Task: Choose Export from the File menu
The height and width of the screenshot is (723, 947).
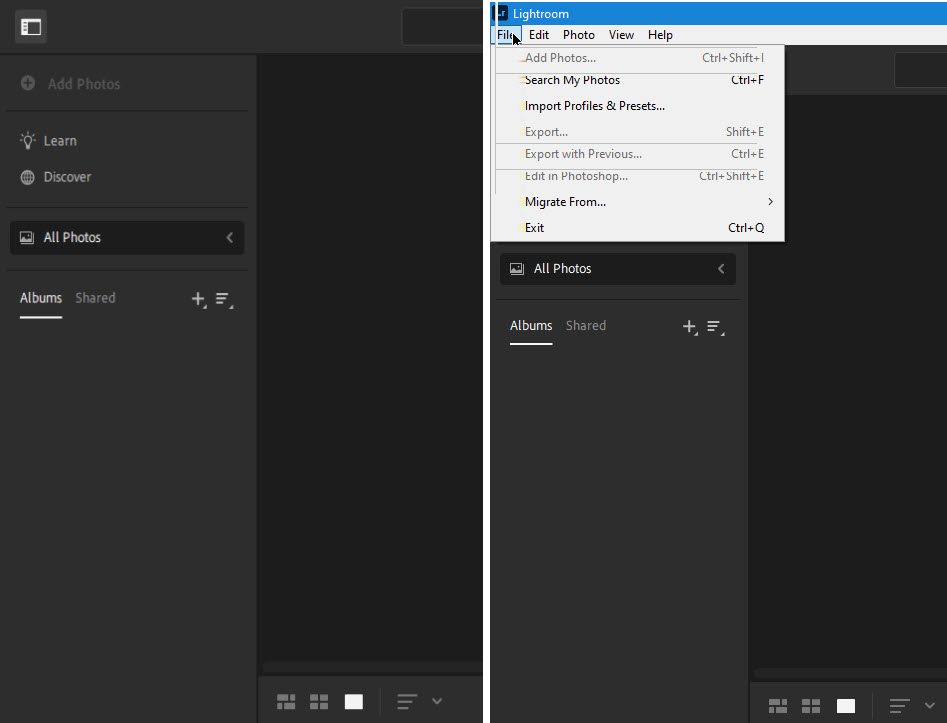Action: pyautogui.click(x=546, y=131)
